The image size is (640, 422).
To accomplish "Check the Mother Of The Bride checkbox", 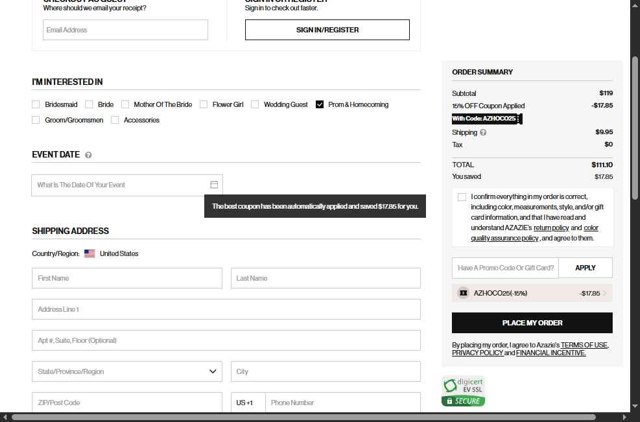I will (125, 104).
